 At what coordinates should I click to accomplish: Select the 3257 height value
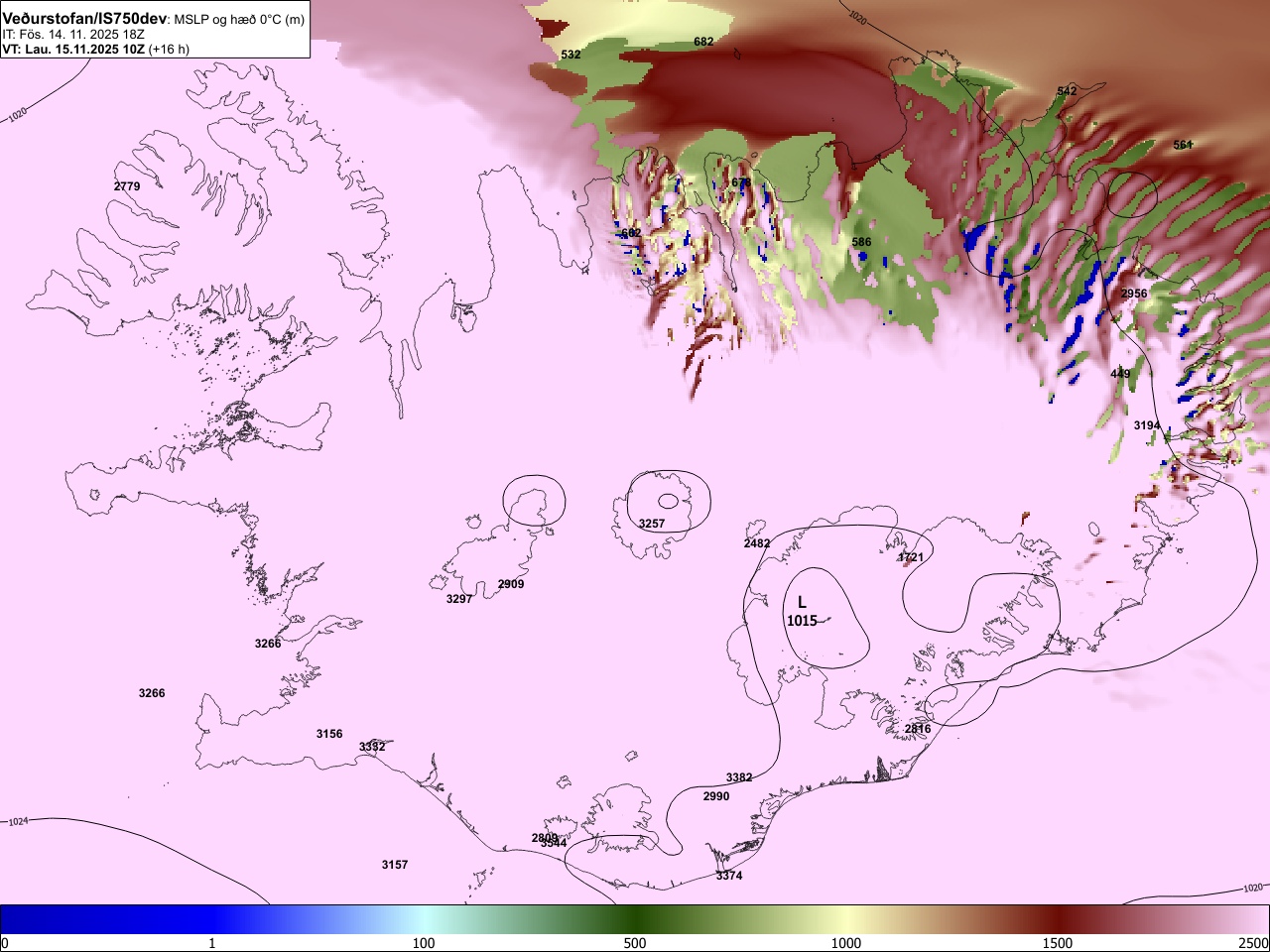(651, 524)
